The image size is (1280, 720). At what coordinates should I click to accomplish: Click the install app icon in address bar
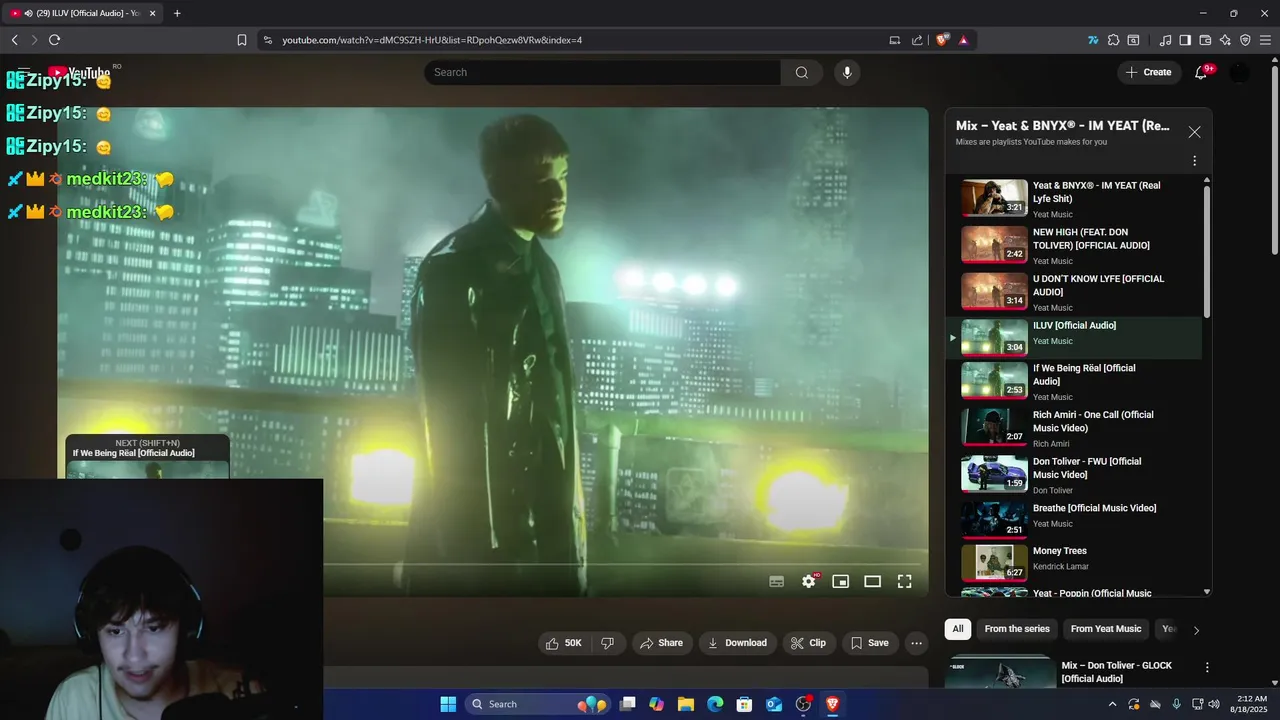click(x=895, y=40)
